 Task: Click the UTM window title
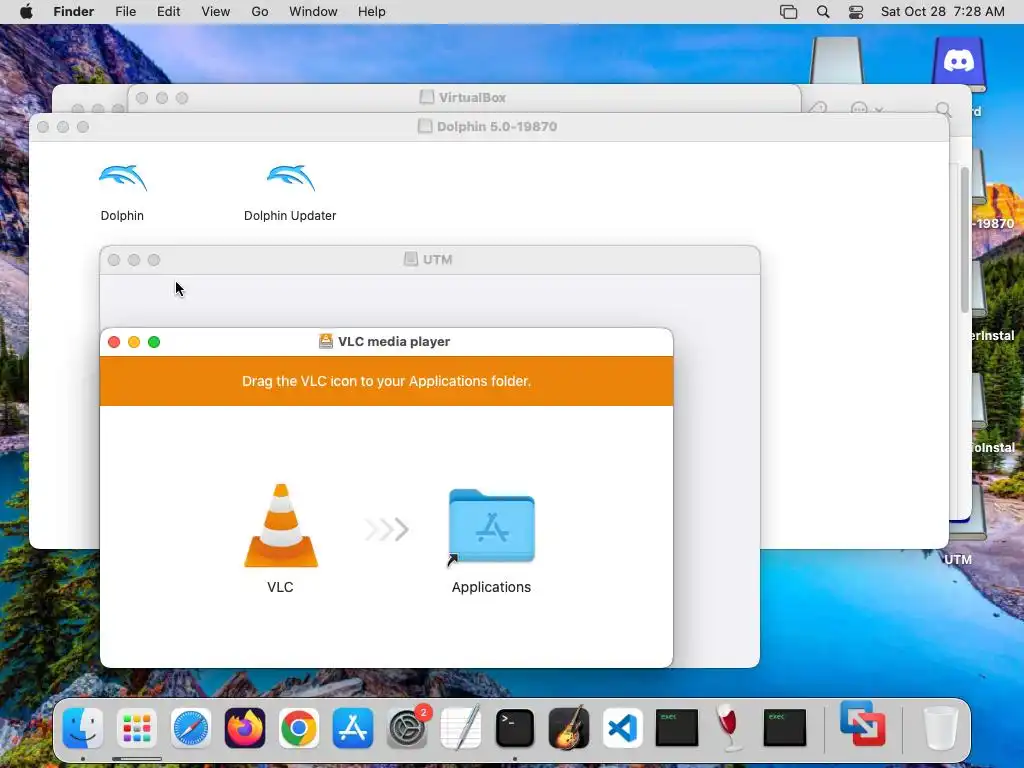click(x=437, y=260)
